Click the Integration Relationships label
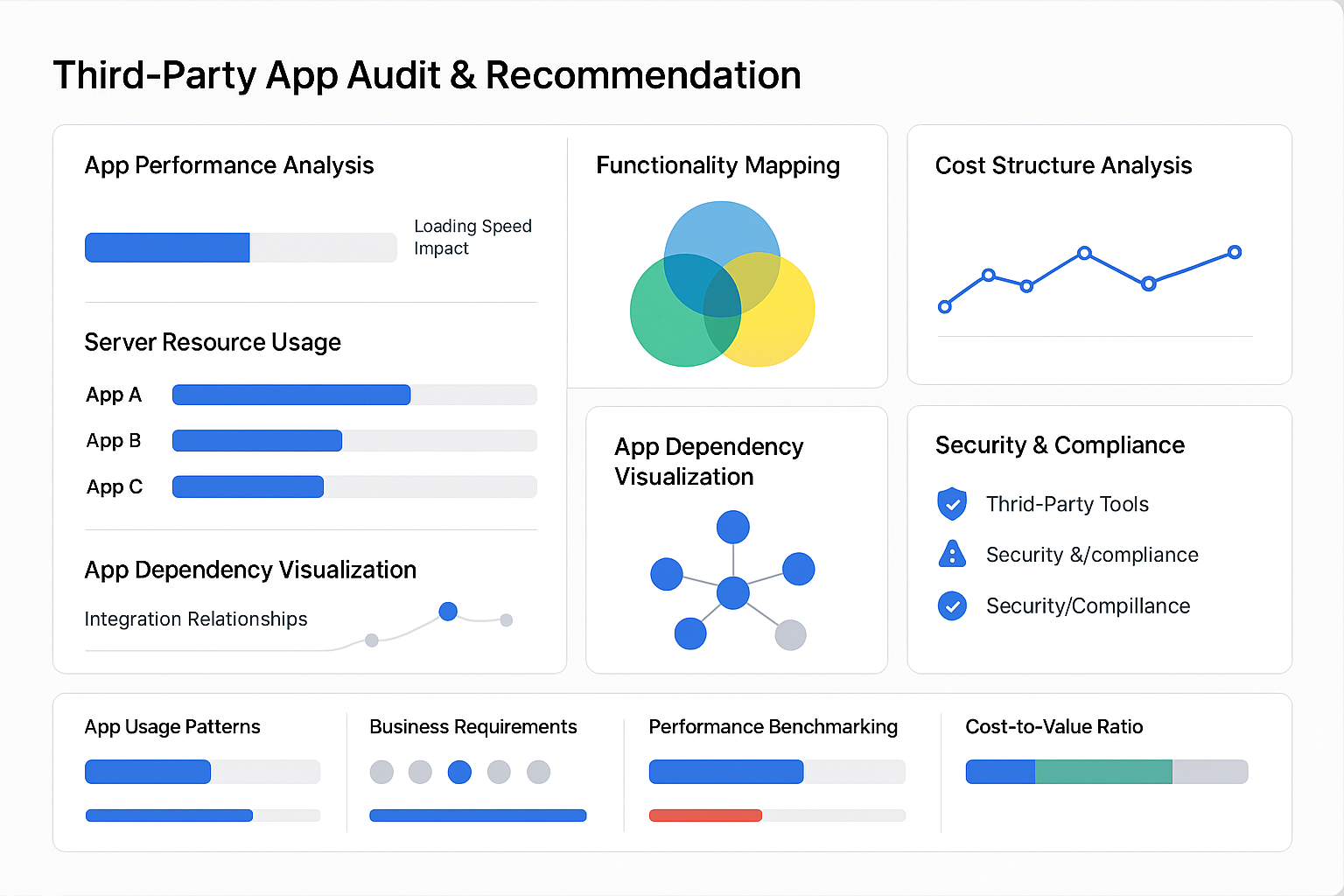Image resolution: width=1344 pixels, height=896 pixels. (195, 619)
